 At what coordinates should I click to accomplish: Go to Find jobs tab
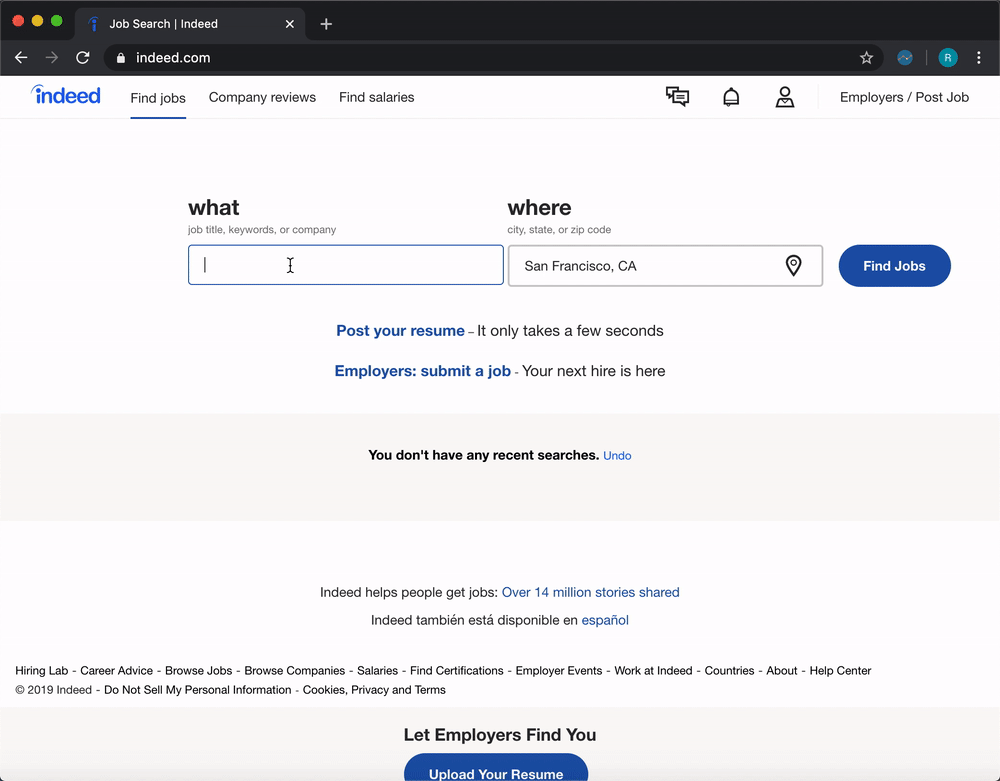click(158, 98)
